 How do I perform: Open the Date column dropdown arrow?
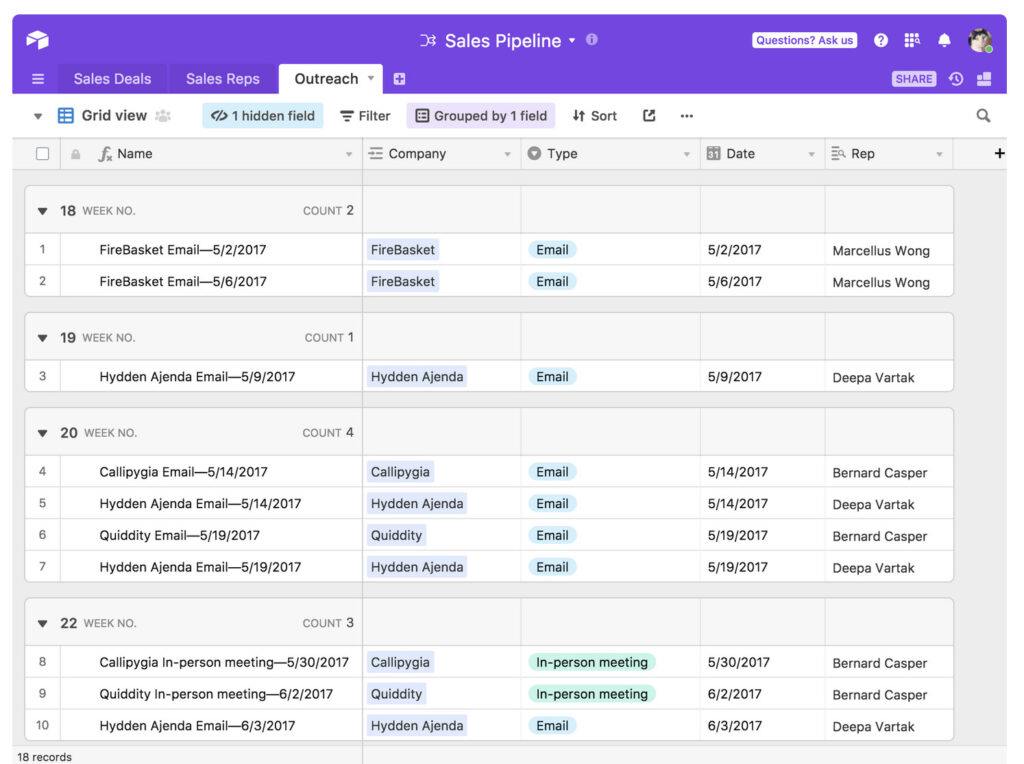[811, 155]
